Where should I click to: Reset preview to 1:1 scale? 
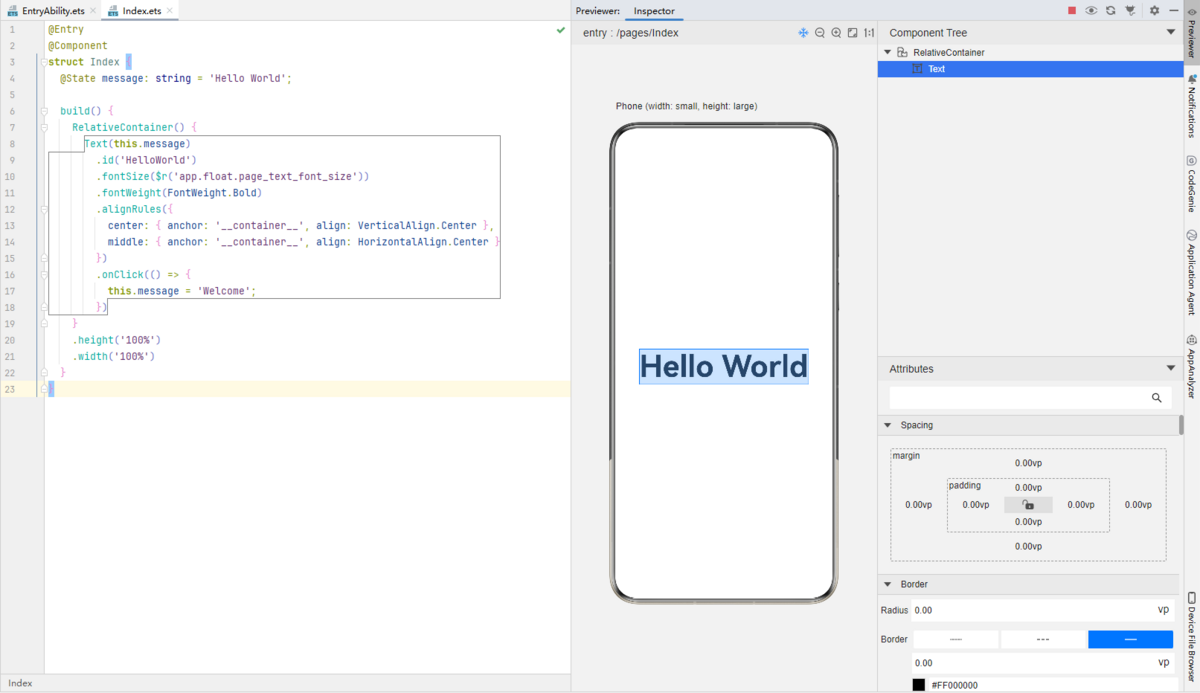pos(868,33)
